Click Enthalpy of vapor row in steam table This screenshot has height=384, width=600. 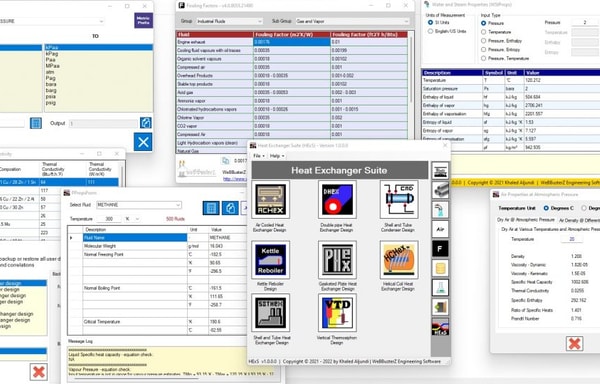point(511,106)
